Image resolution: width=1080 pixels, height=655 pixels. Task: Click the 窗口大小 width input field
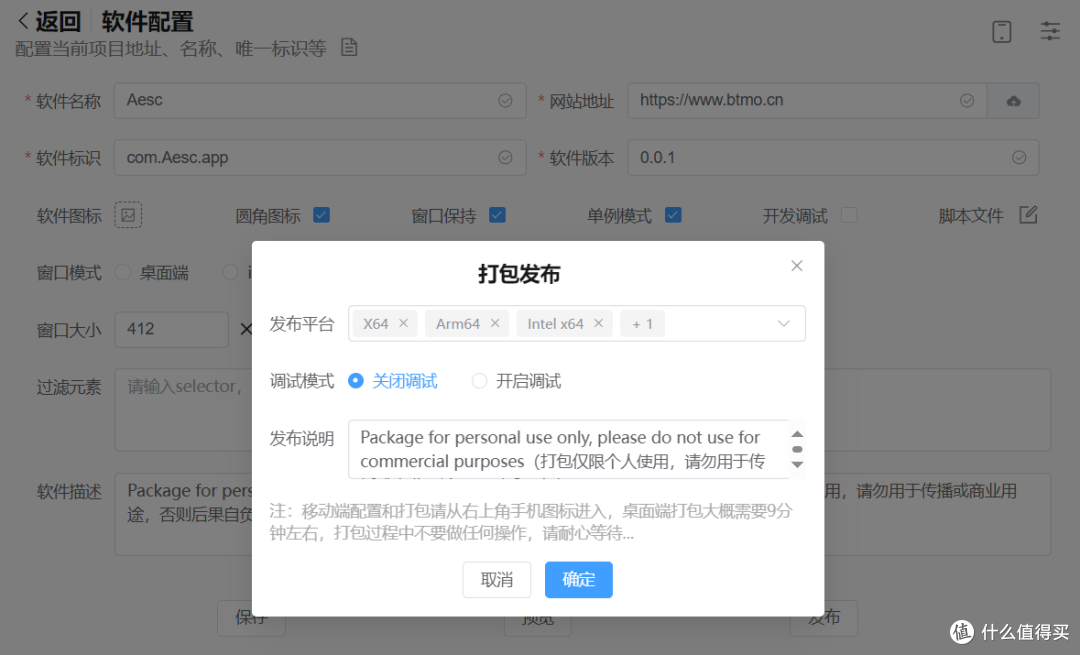pyautogui.click(x=171, y=329)
